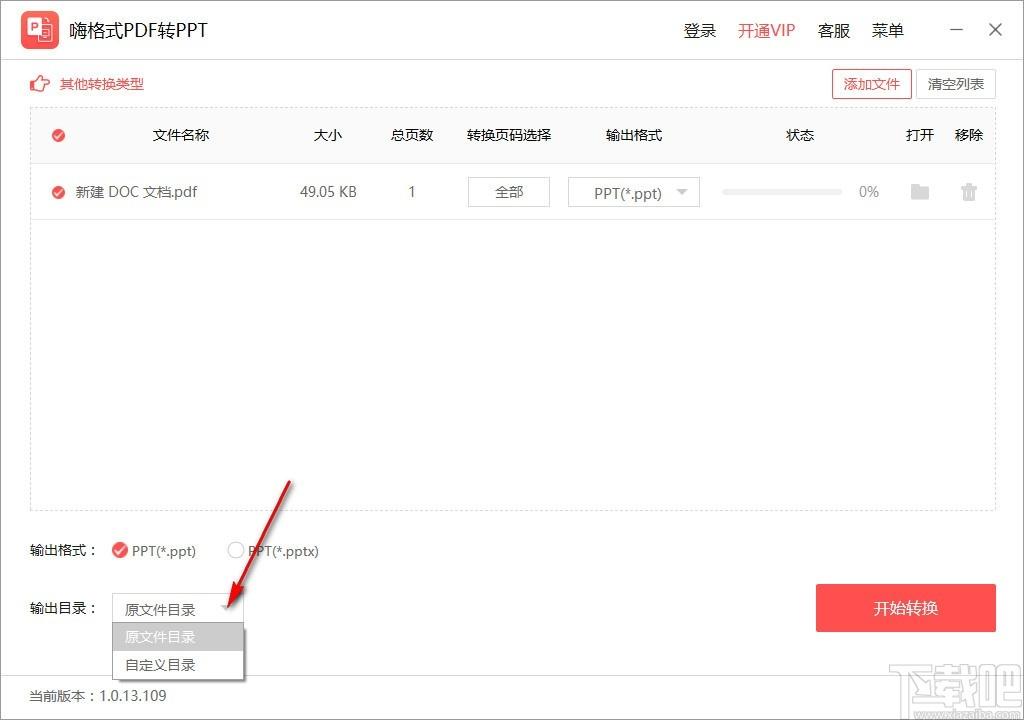Select 原文件目录 from the dropdown list
Viewport: 1024px width, 720px height.
click(x=178, y=637)
